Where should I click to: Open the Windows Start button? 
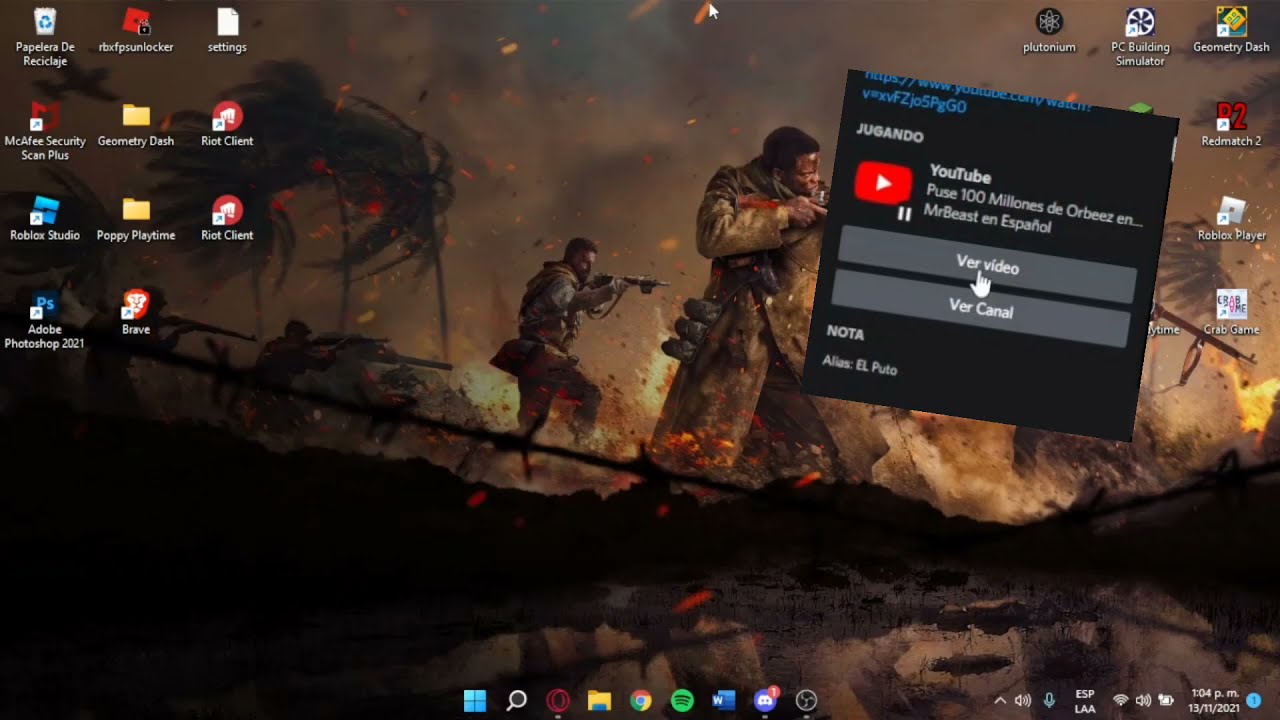(x=475, y=700)
